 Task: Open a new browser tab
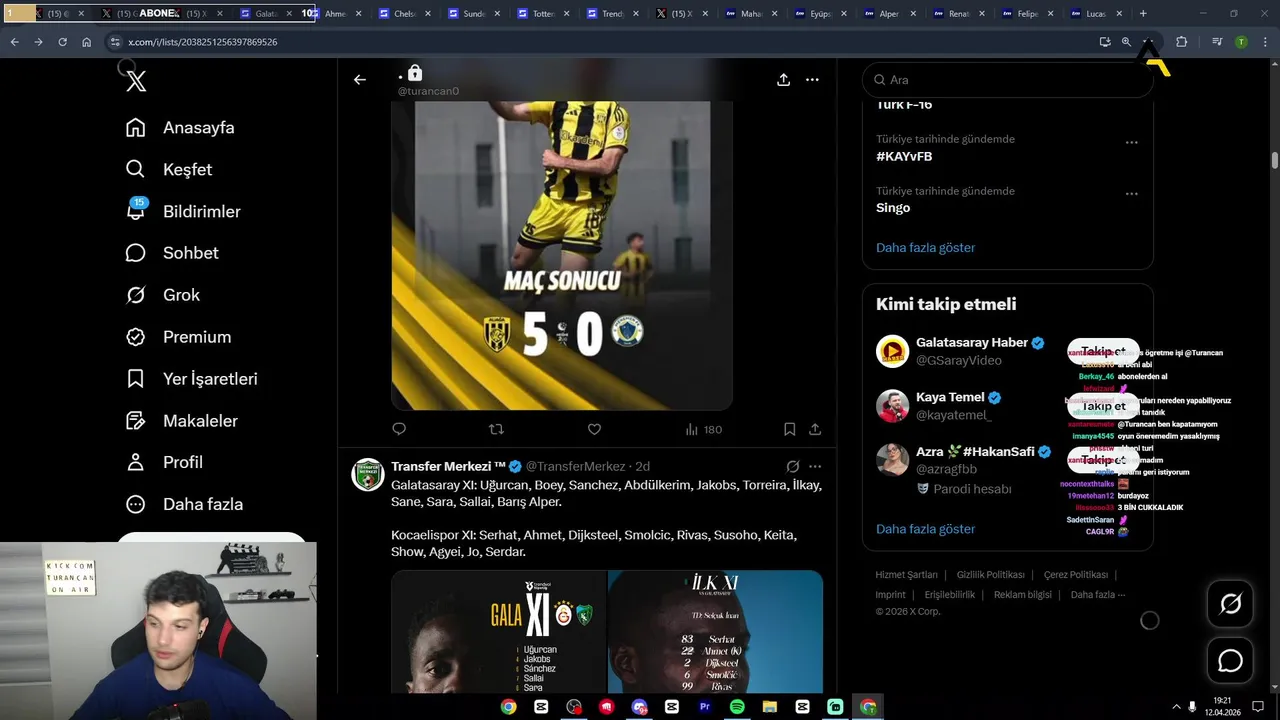point(1143,14)
